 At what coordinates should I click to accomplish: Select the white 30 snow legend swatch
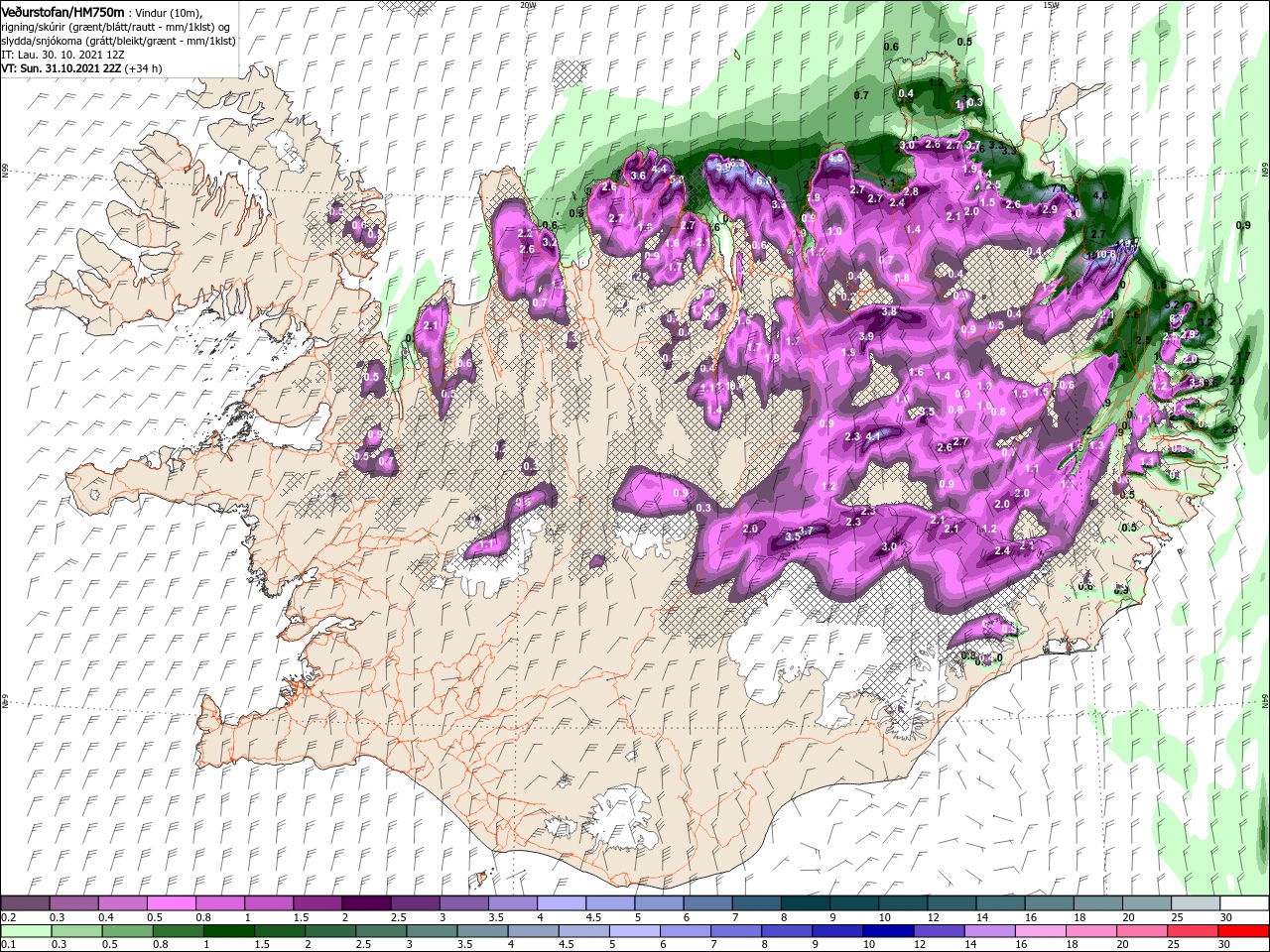[x=1243, y=903]
